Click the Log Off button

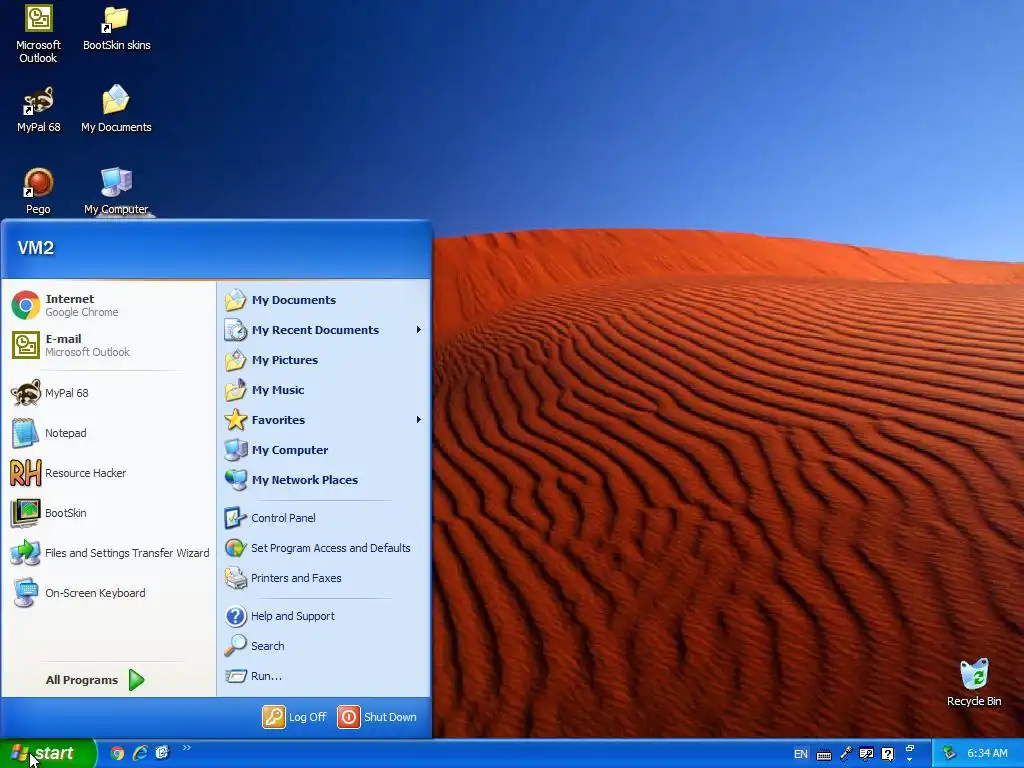pos(295,717)
